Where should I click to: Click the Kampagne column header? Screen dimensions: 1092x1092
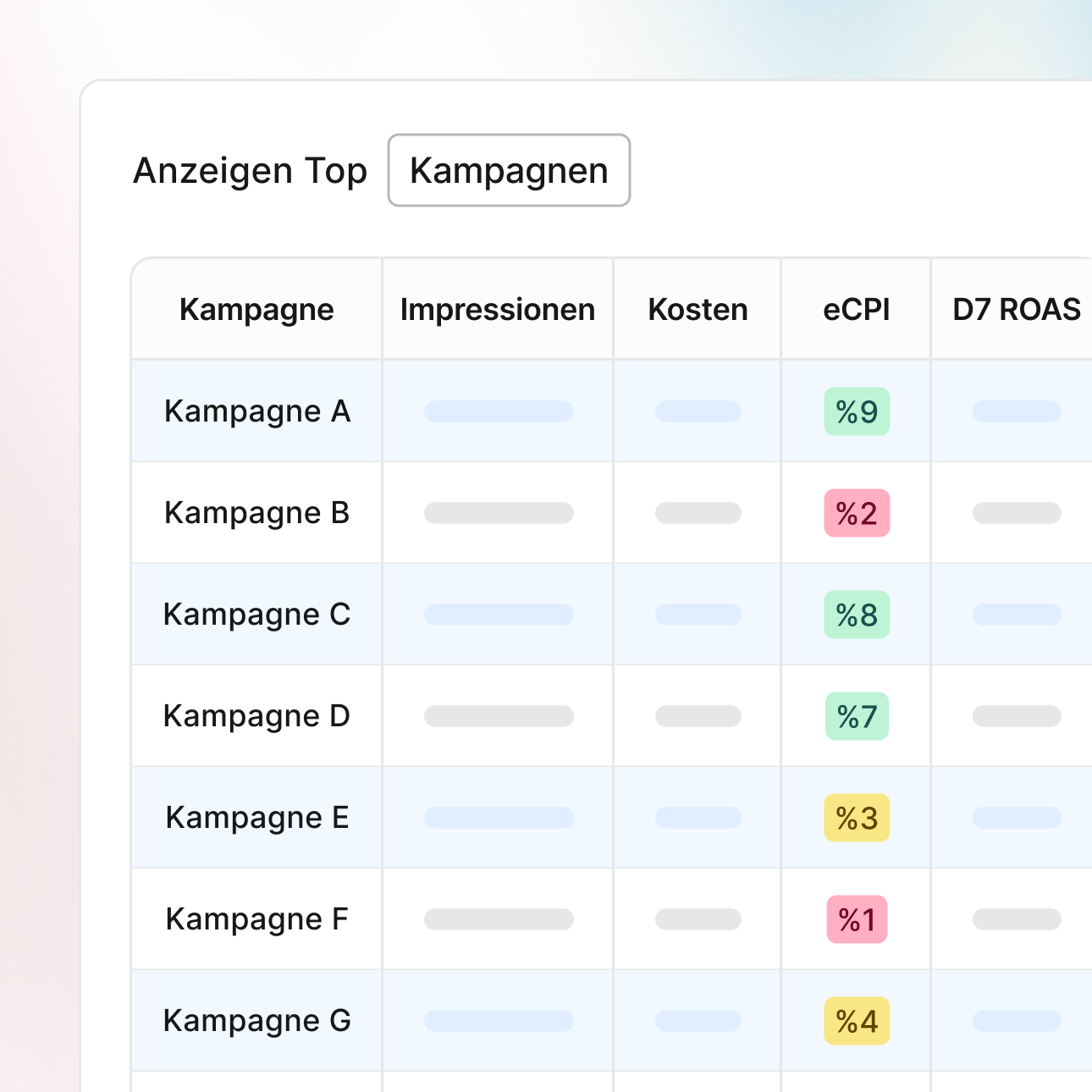[x=256, y=310]
